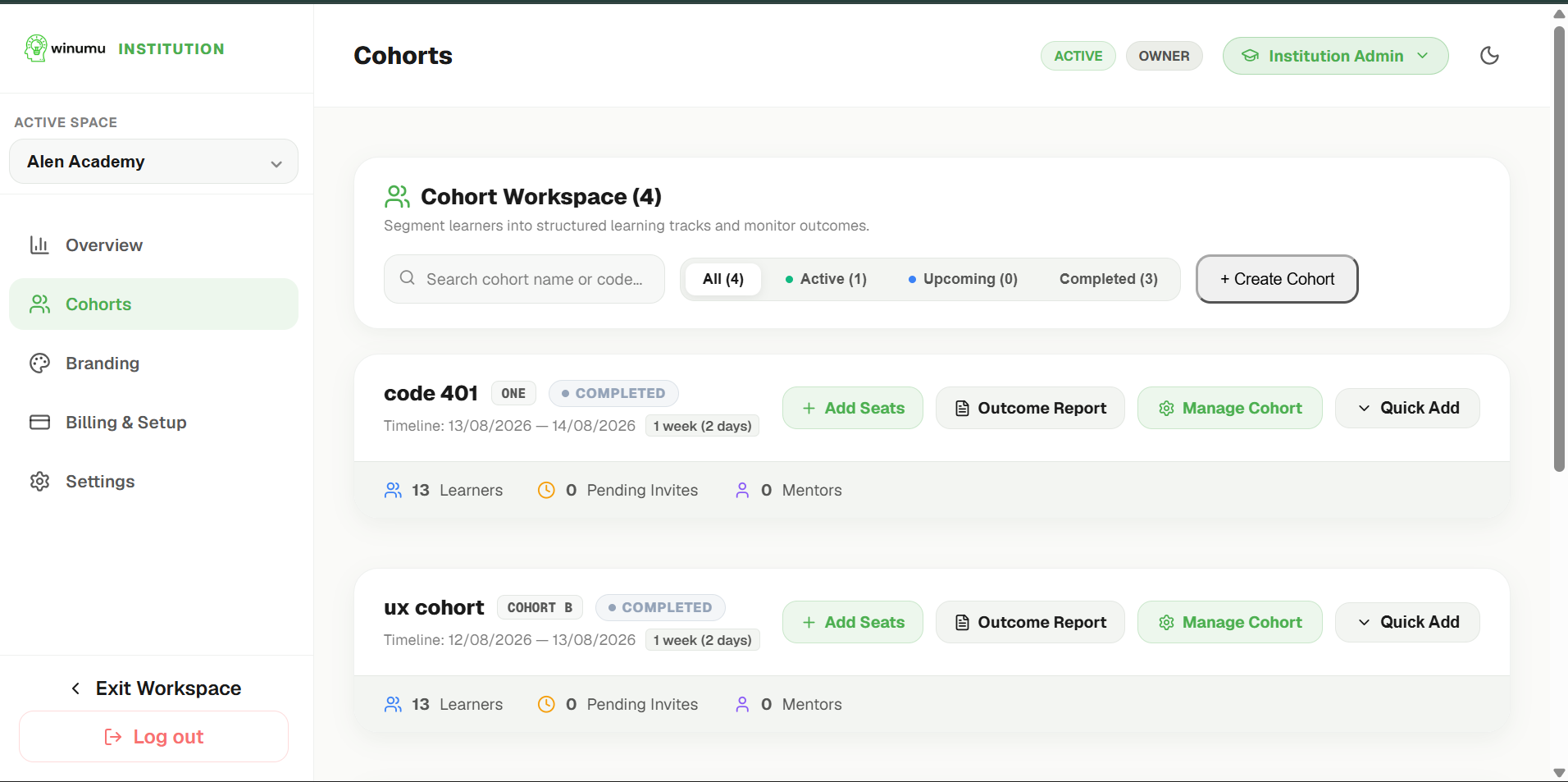The image size is (1568, 782).
Task: Click Add Seats for ux cohort
Action: [852, 622]
